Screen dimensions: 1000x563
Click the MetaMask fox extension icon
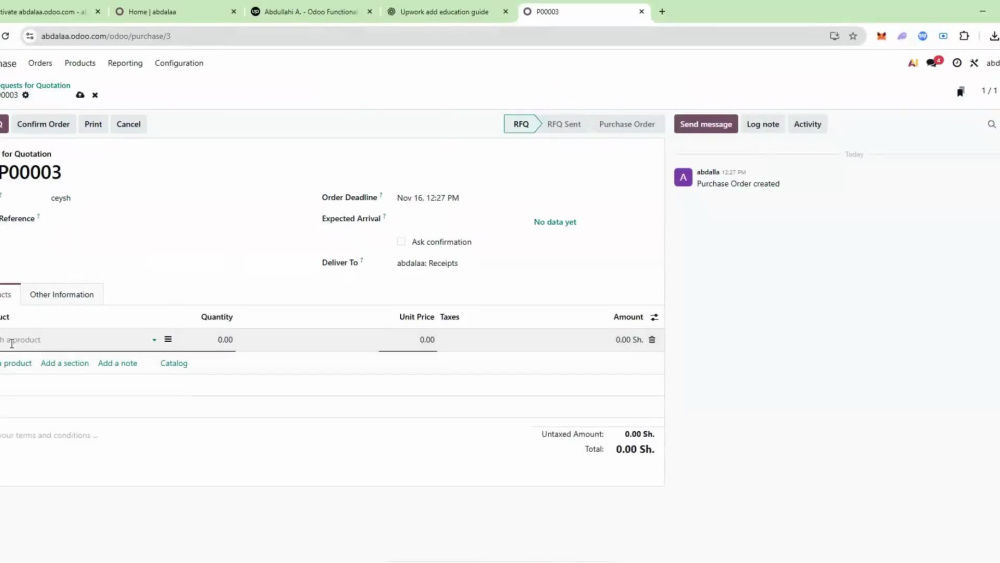[881, 36]
